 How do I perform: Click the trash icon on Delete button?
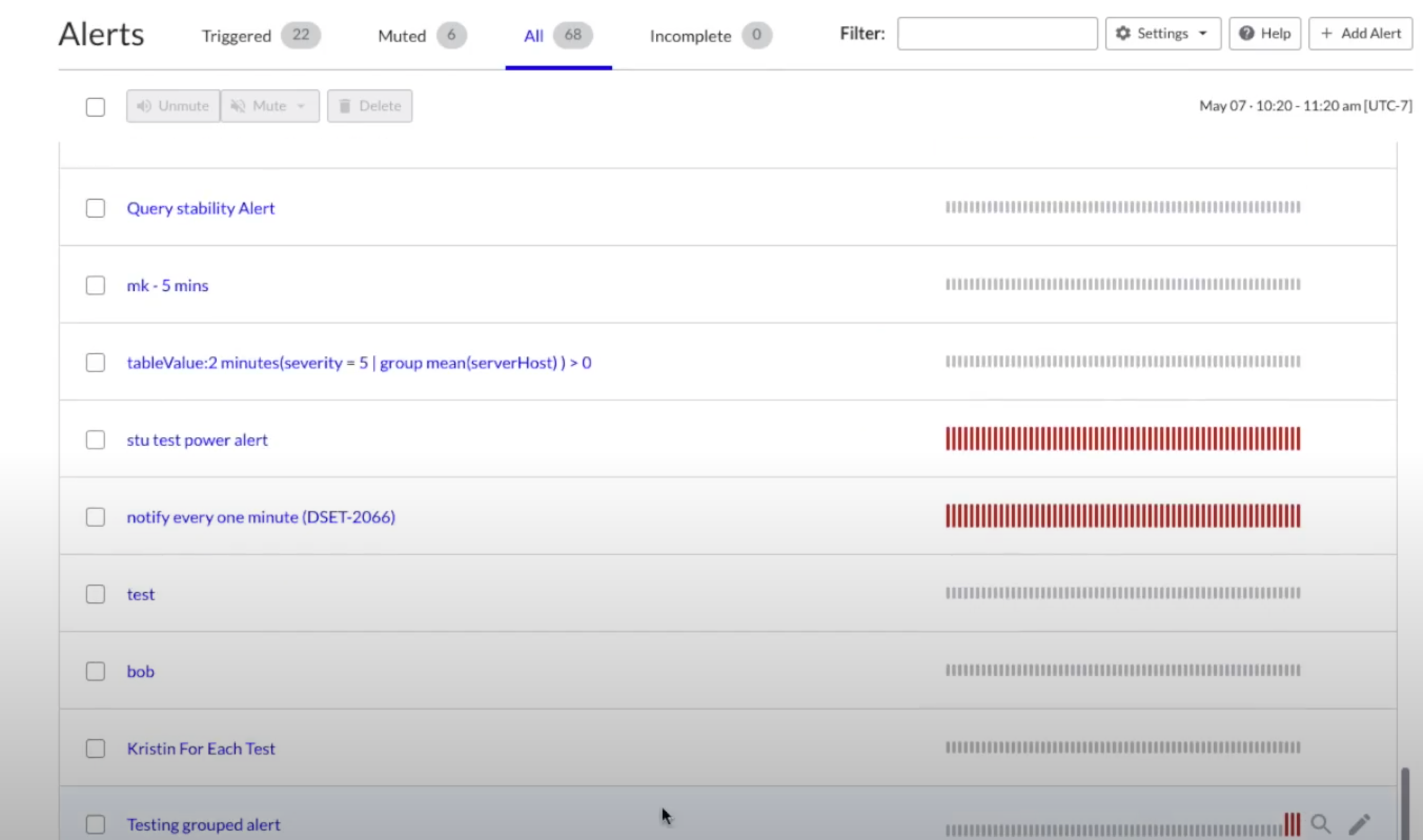coord(345,106)
